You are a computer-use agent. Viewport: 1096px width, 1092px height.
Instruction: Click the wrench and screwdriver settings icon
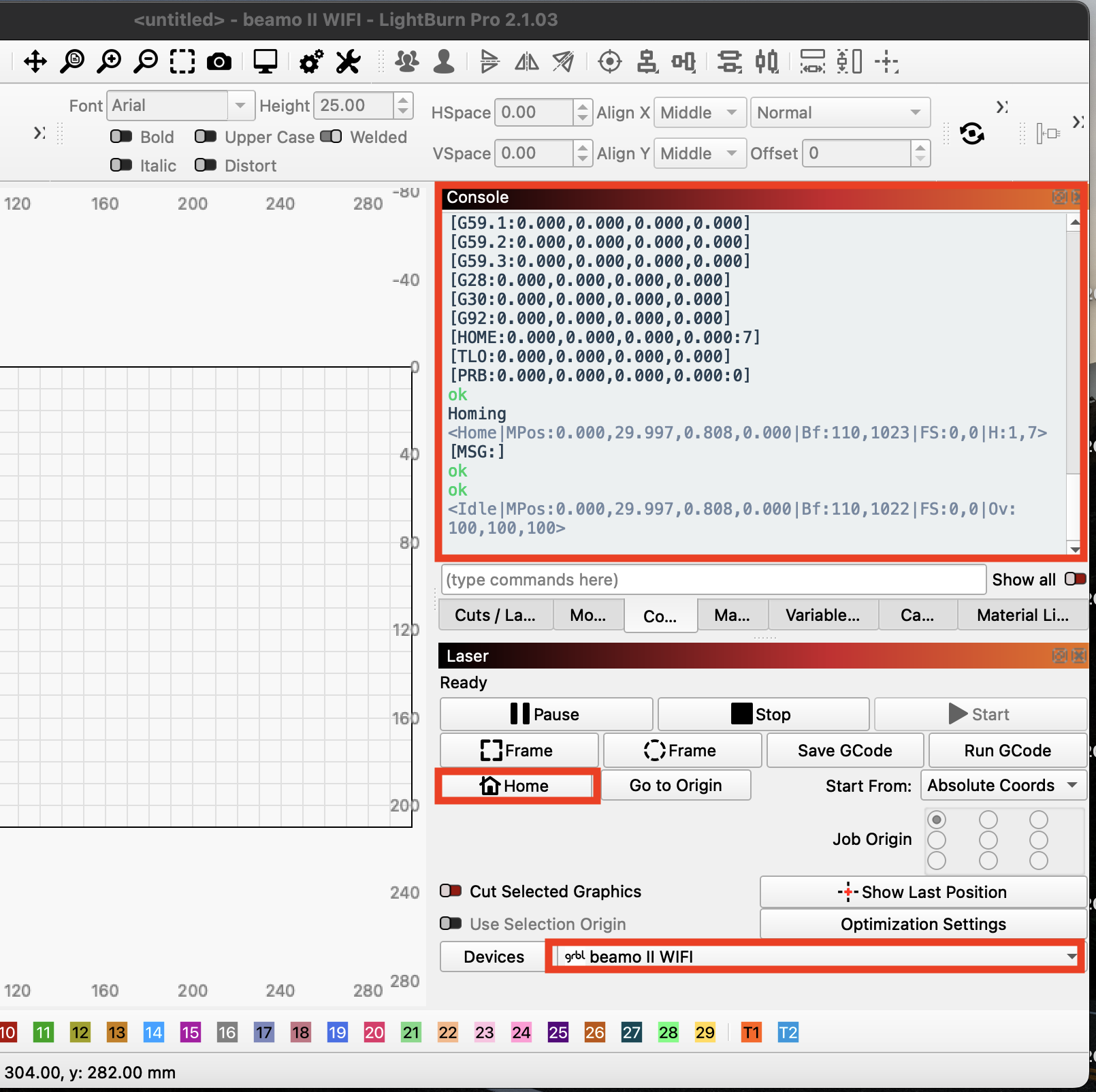click(349, 62)
